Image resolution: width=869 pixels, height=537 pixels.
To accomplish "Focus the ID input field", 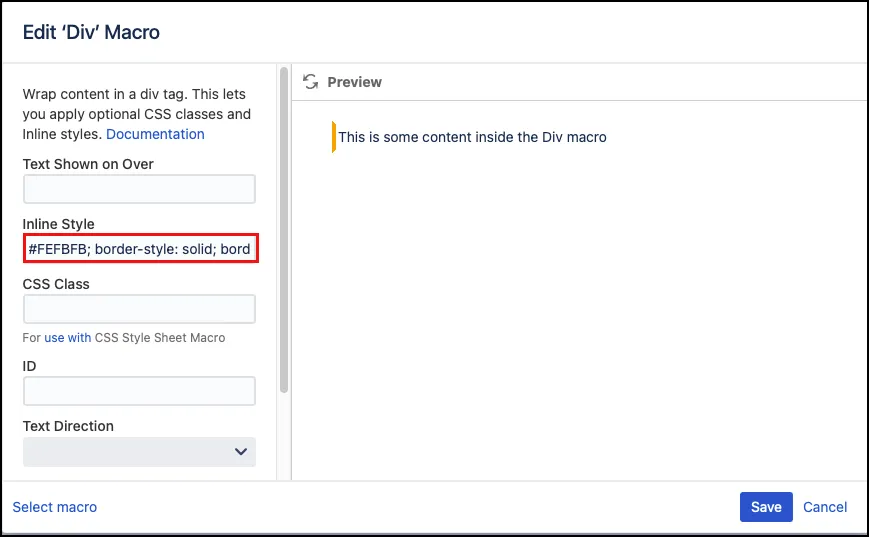I will 139,391.
